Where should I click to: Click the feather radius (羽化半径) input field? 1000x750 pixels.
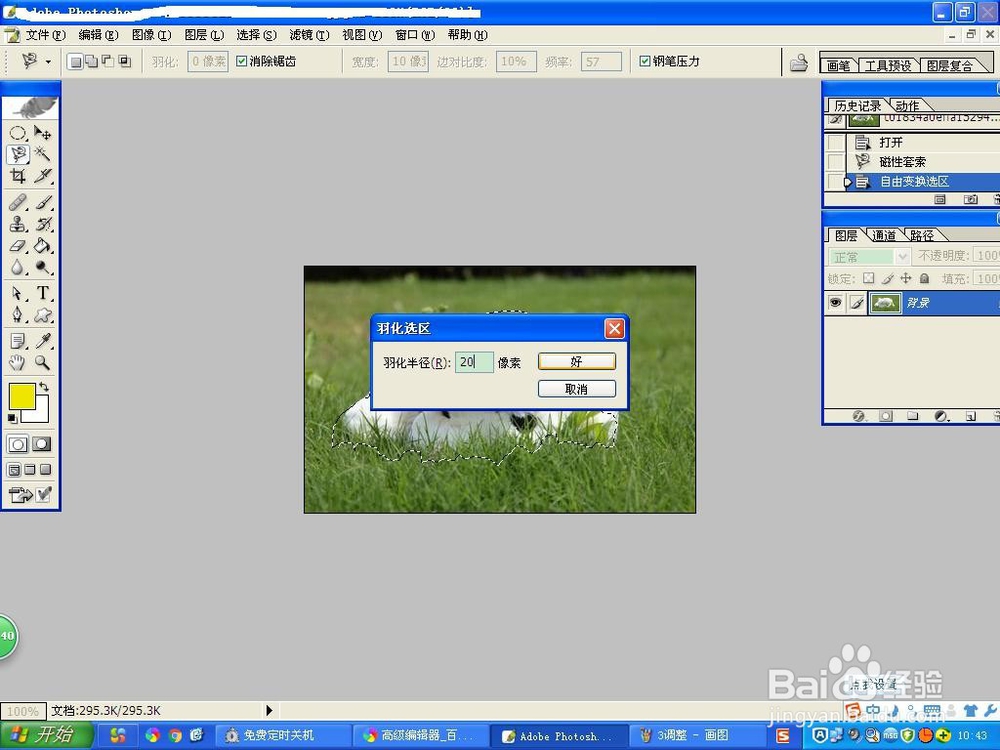(x=474, y=362)
